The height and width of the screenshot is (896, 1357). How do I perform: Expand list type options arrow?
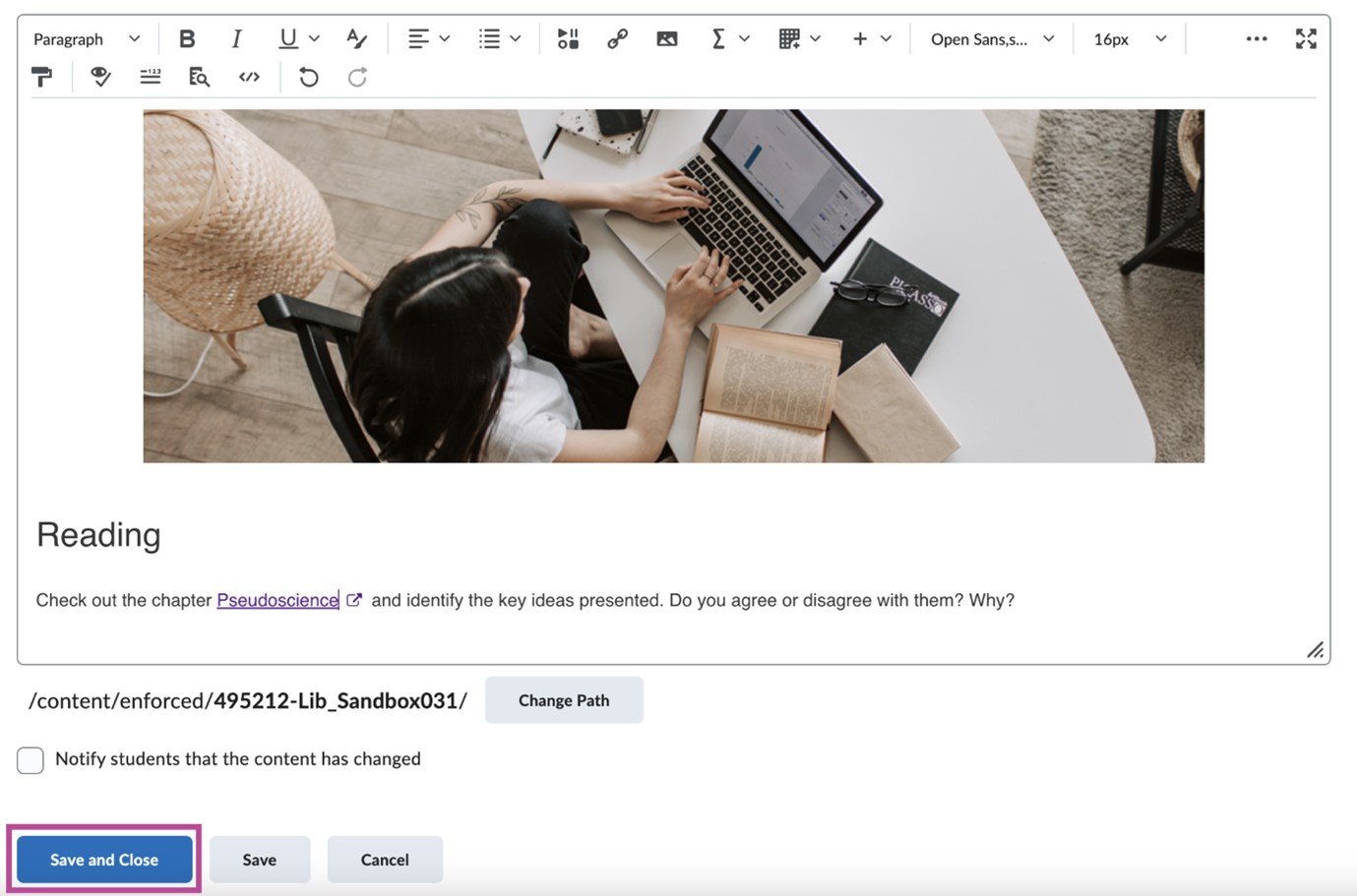(516, 39)
